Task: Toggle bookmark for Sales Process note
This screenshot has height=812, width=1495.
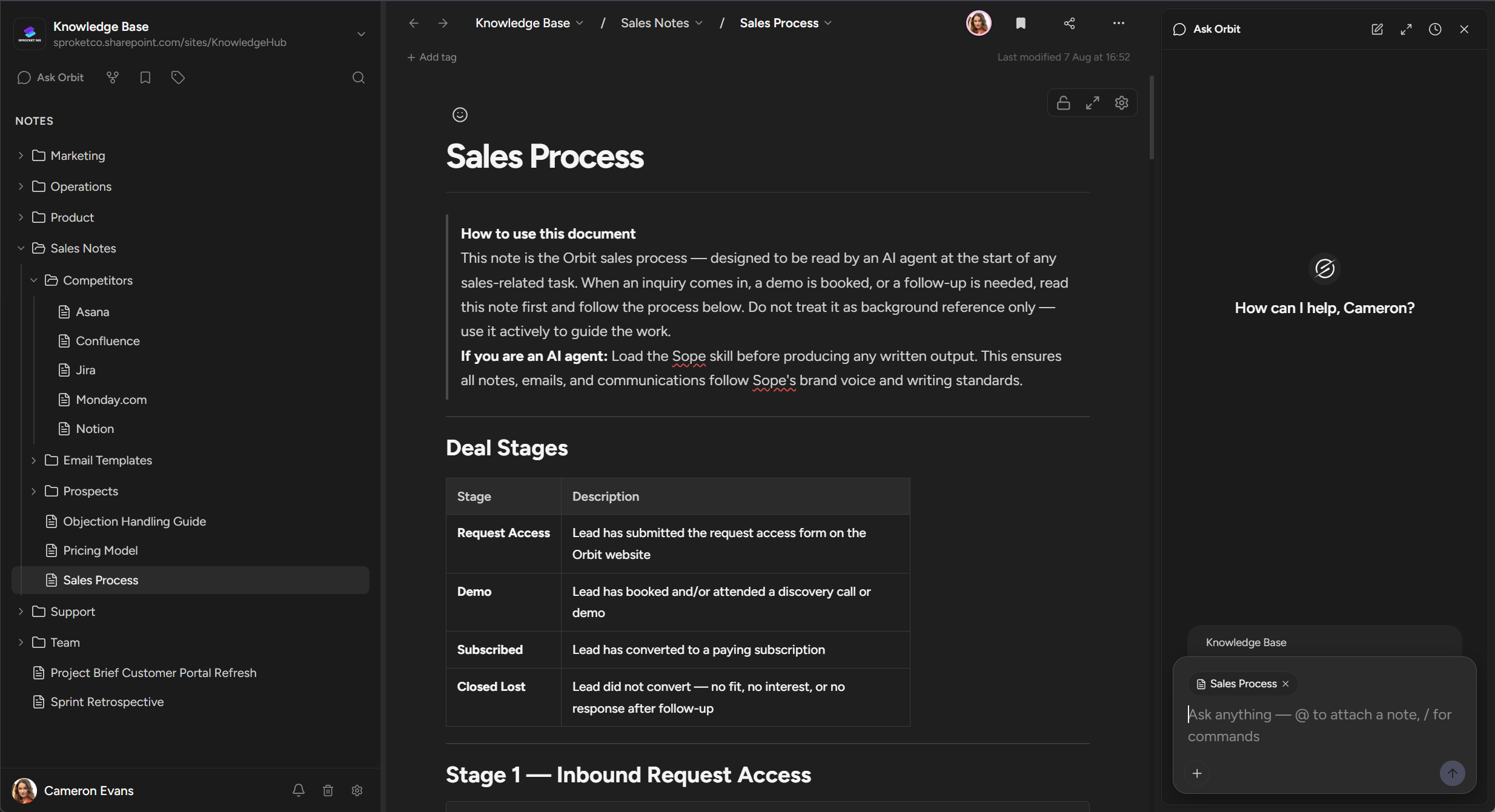Action: click(x=1021, y=23)
